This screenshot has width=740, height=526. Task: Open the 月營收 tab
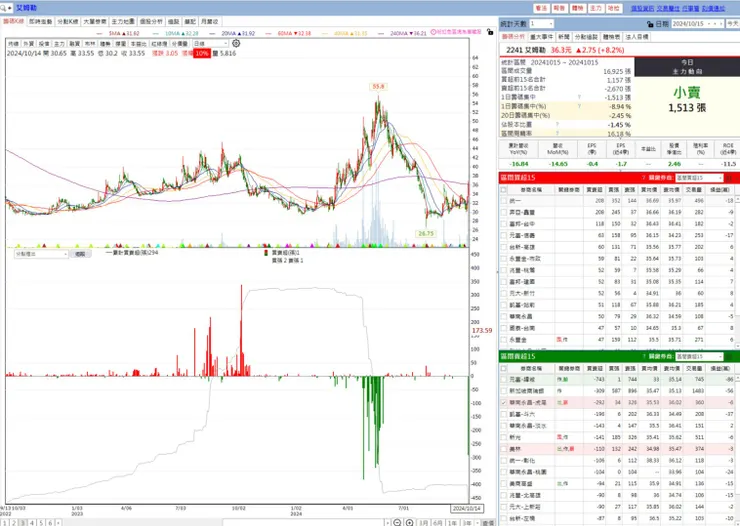pyautogui.click(x=210, y=22)
